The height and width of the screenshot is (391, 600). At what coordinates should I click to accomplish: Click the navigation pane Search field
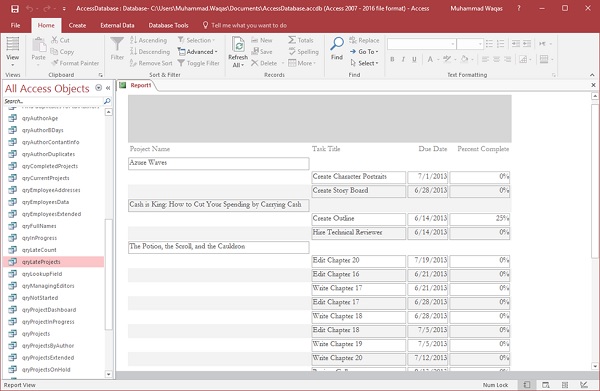click(x=53, y=101)
